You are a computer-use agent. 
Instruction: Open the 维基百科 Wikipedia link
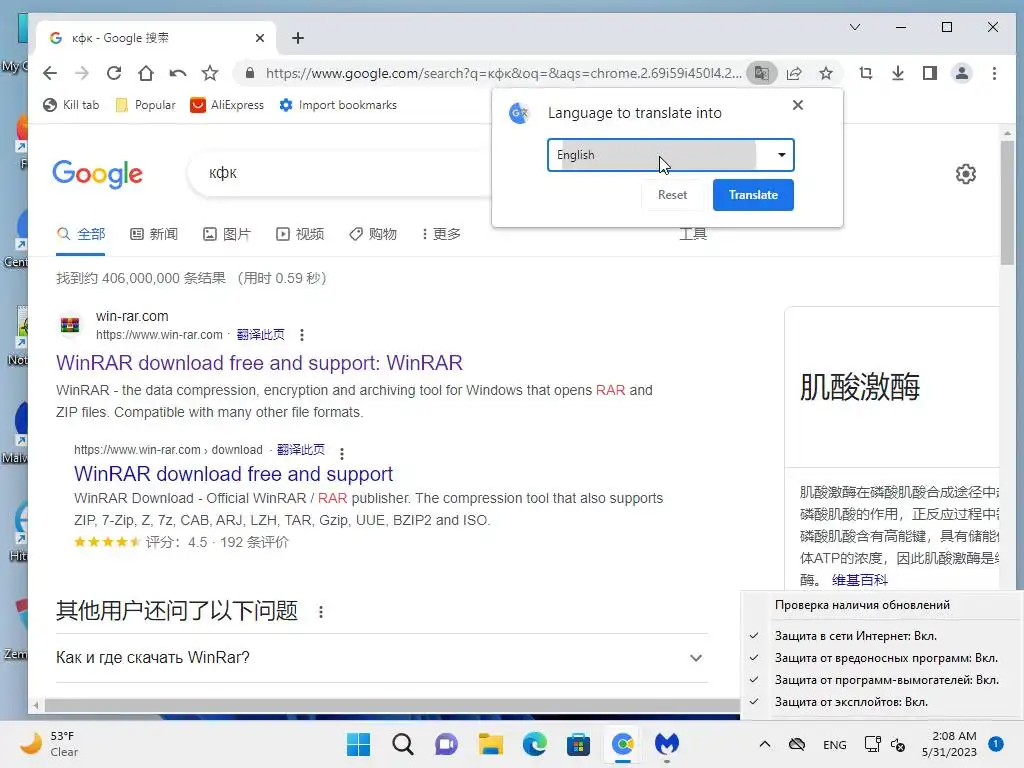pos(859,580)
